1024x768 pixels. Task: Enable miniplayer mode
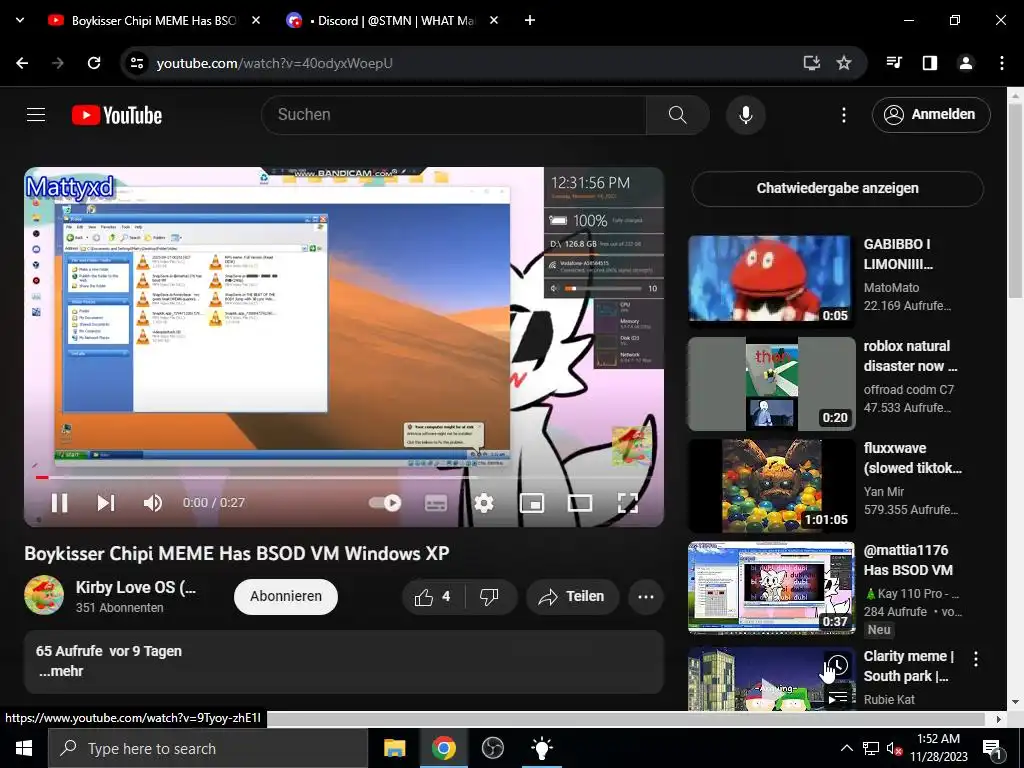point(532,503)
